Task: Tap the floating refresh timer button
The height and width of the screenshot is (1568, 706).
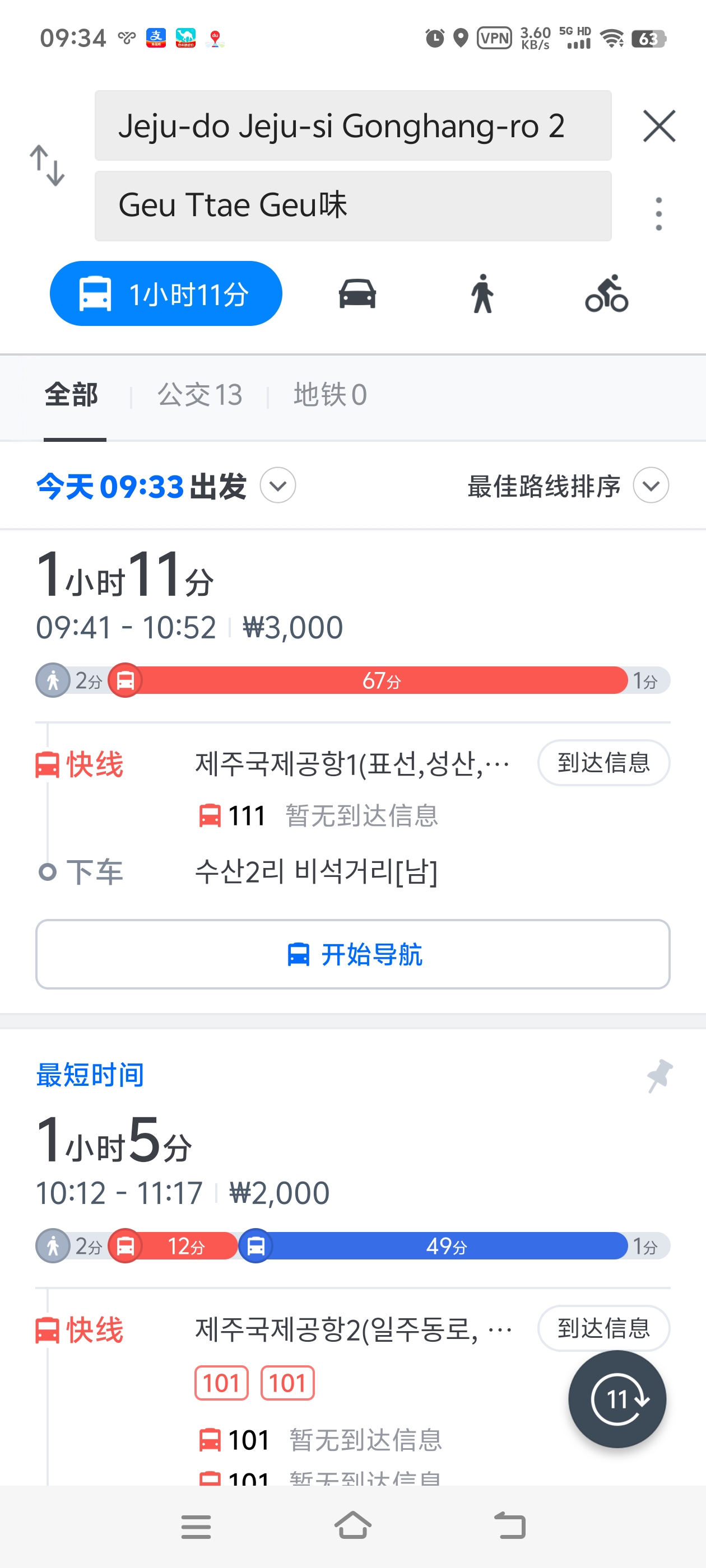Action: [617, 1399]
